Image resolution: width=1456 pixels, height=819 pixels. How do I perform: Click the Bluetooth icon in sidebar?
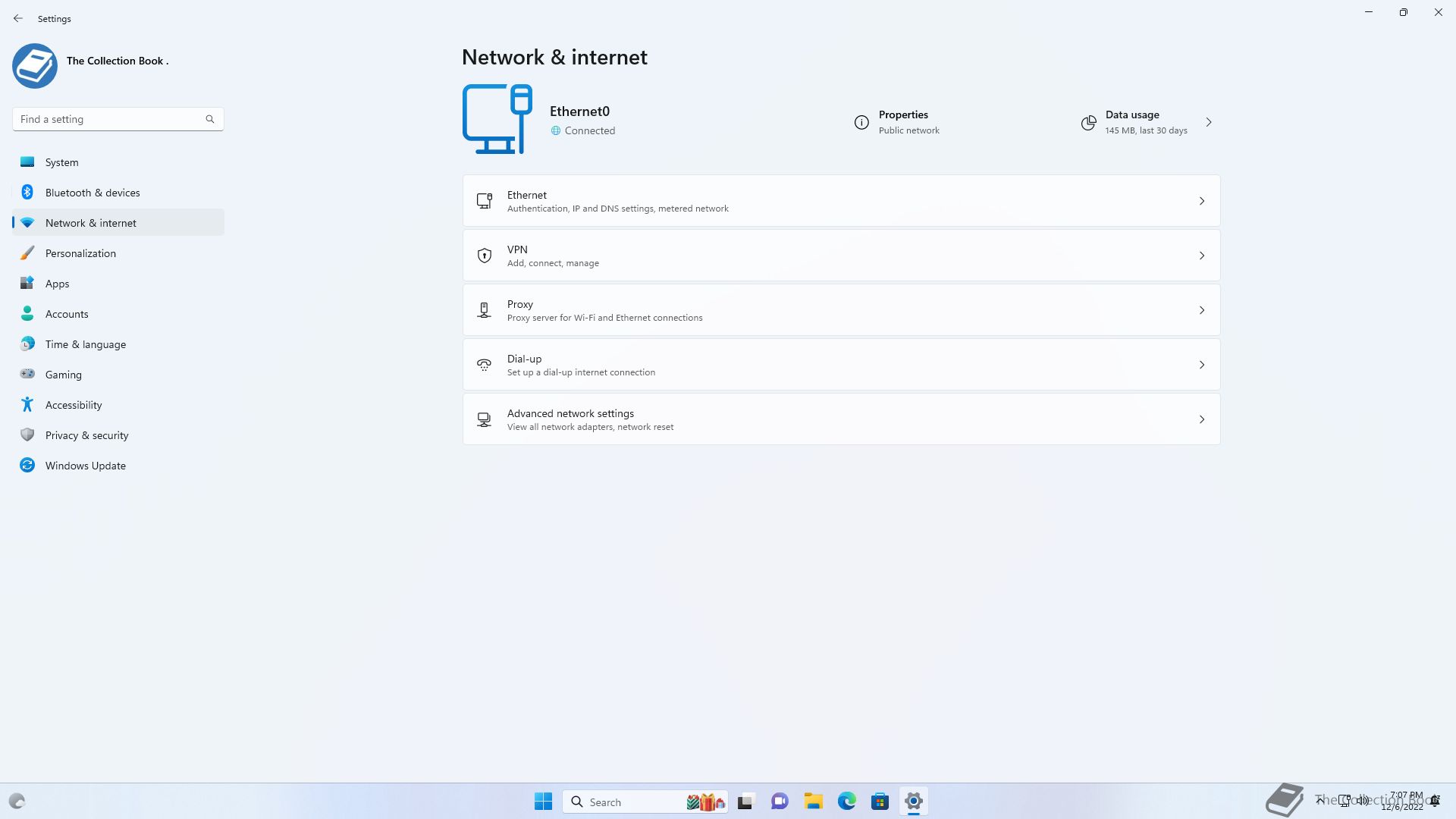[x=27, y=193]
